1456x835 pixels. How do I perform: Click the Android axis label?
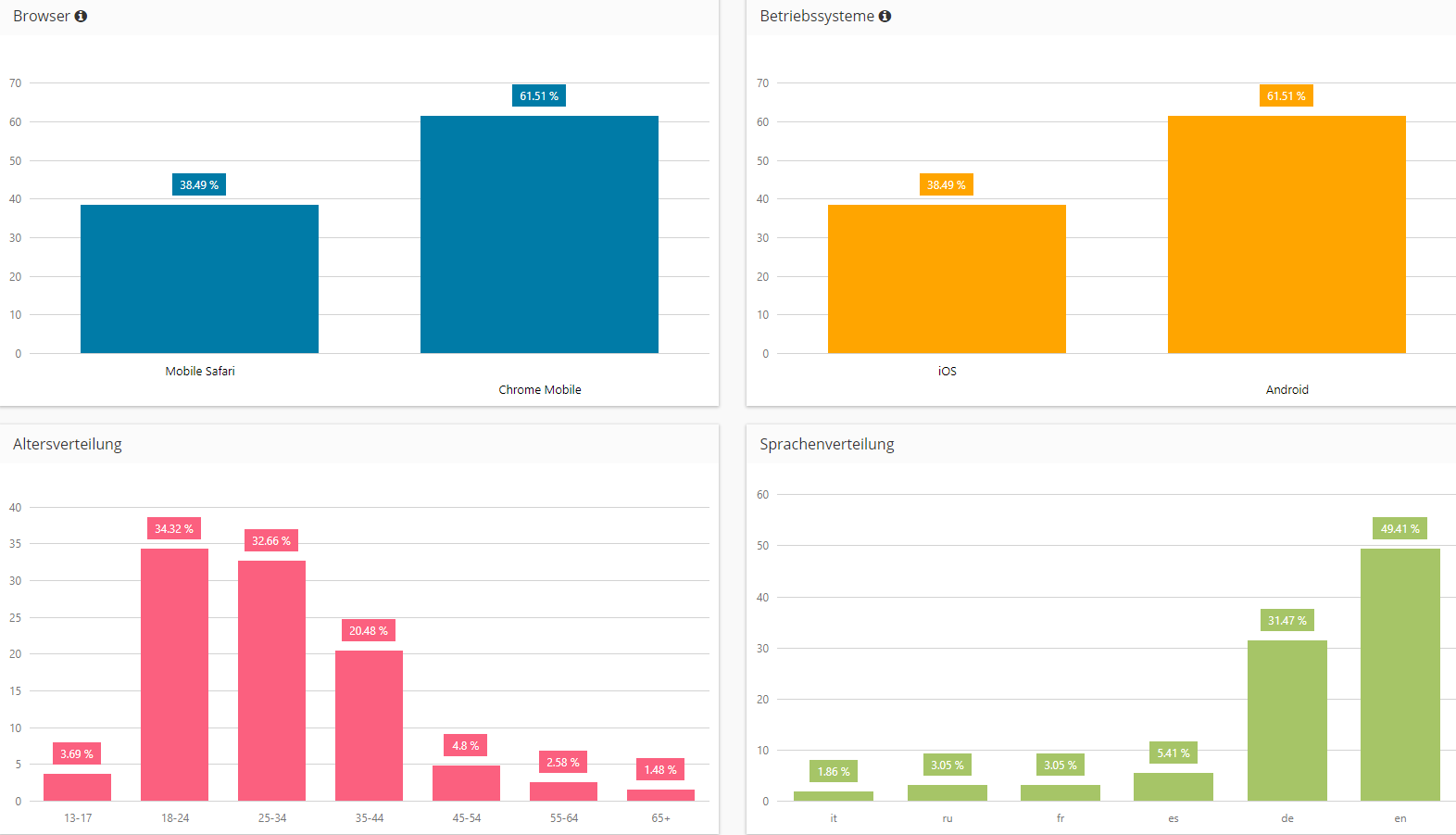1287,389
